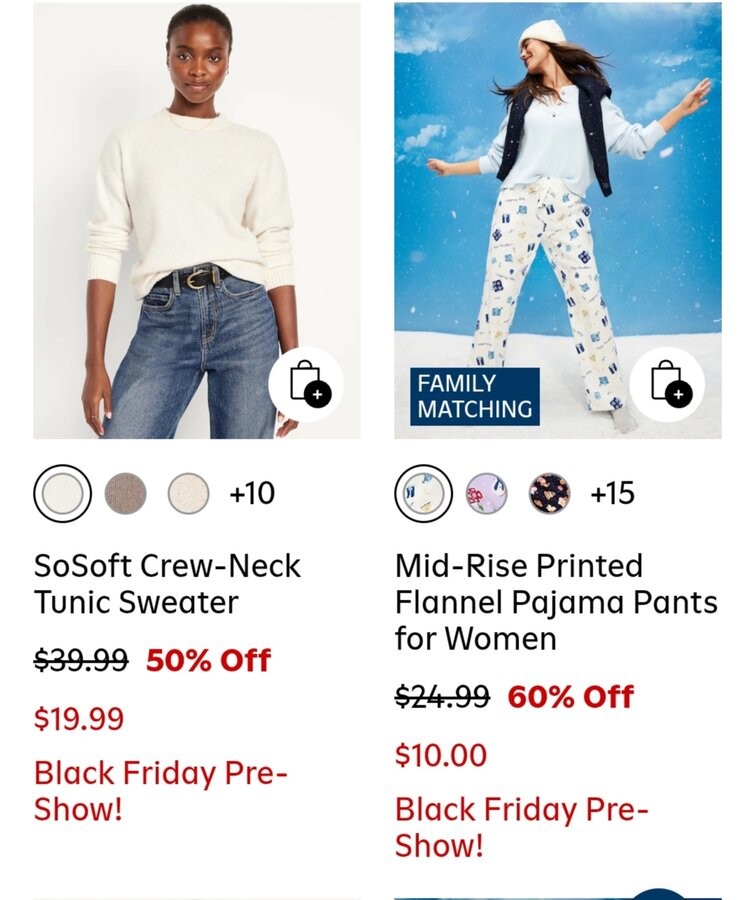
Task: Quick-add flannel pajama pants to bag
Action: [667, 384]
